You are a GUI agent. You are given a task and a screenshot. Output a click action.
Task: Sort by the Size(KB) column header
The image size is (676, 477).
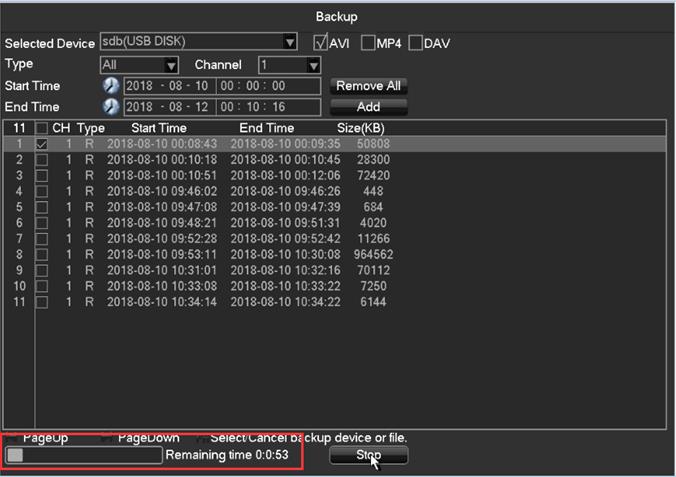coord(360,129)
